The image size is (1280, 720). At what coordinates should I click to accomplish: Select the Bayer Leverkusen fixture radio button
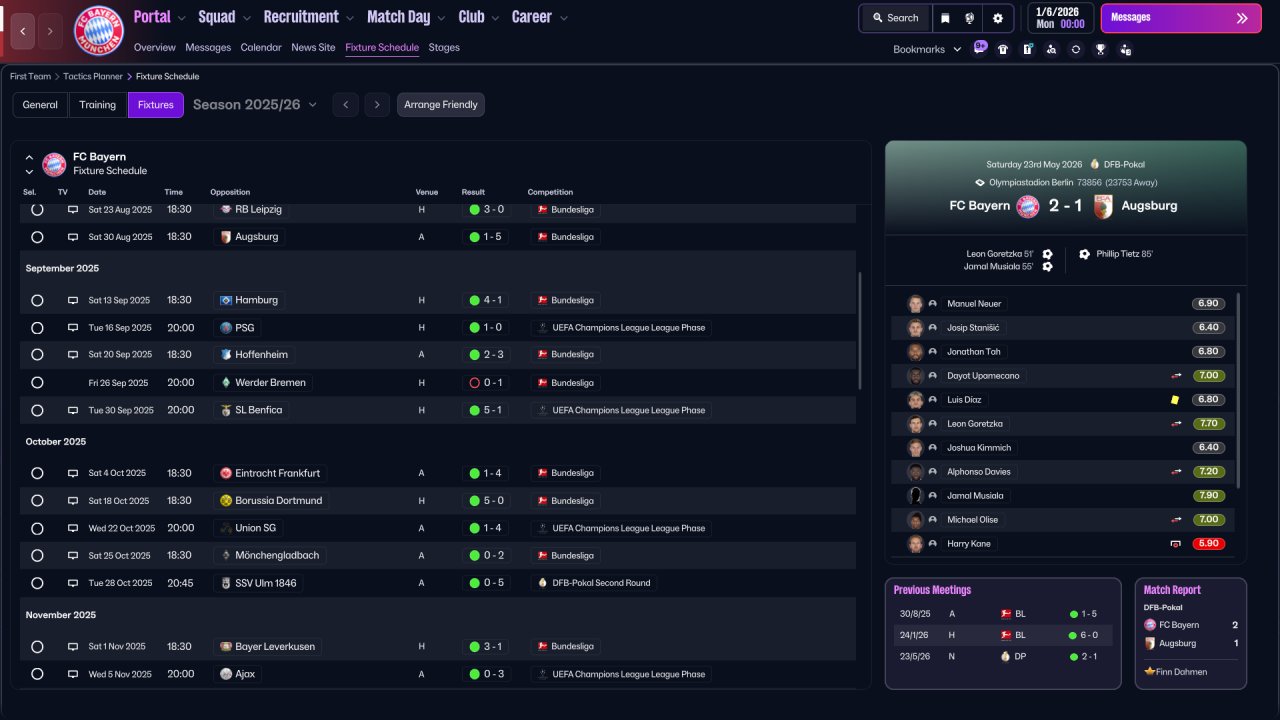click(37, 646)
